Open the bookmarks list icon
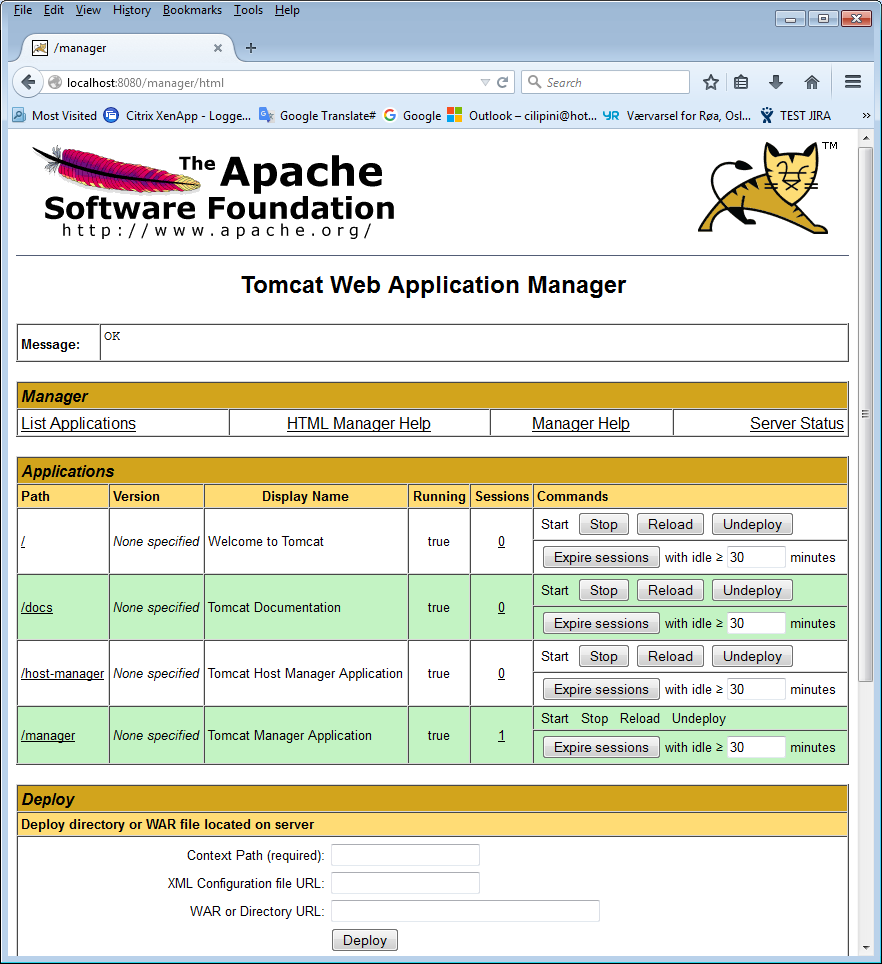Image resolution: width=882 pixels, height=964 pixels. coord(741,82)
